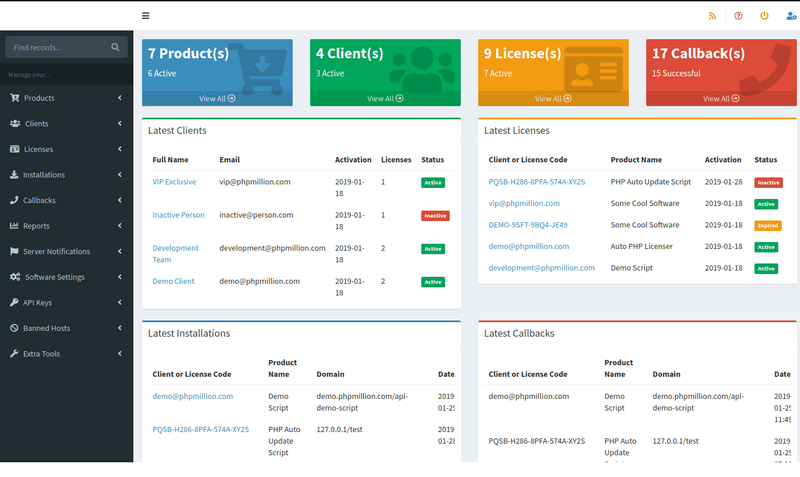The height and width of the screenshot is (477, 800).
Task: Open the RSS feed icon in header
Action: tap(712, 16)
